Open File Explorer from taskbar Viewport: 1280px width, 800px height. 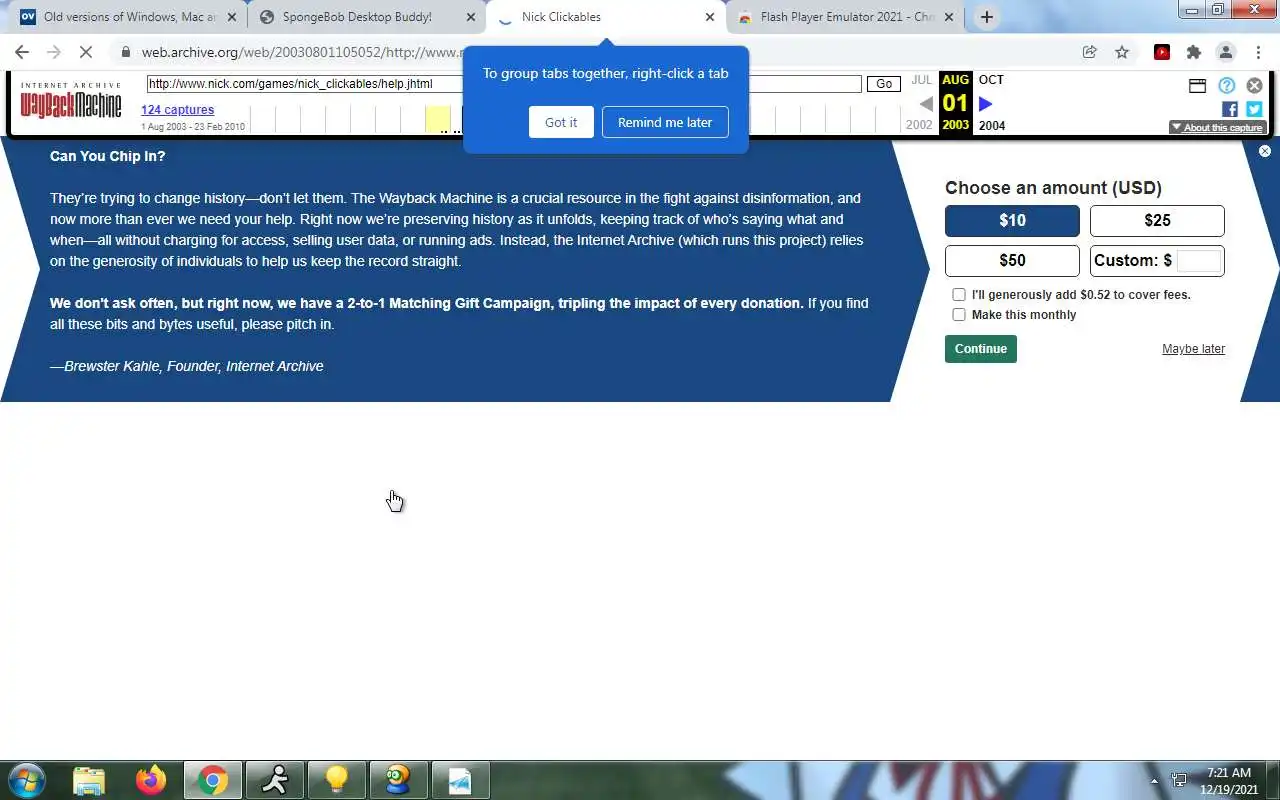(x=89, y=780)
